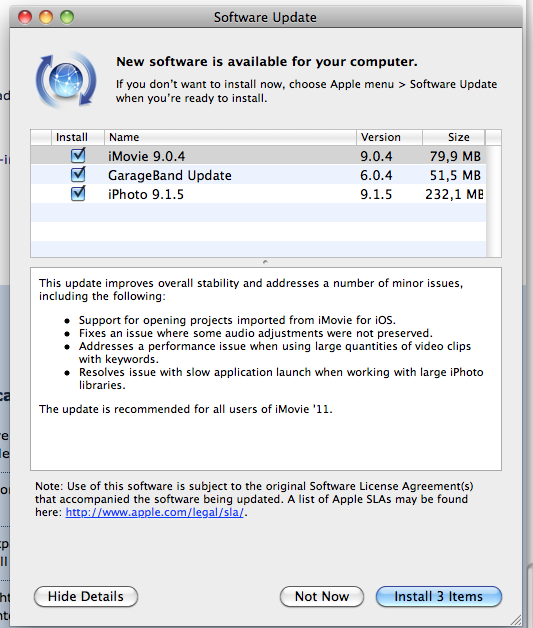Click the split-pane divider handle below the list
Viewport: 533px width, 628px height.
point(265,262)
